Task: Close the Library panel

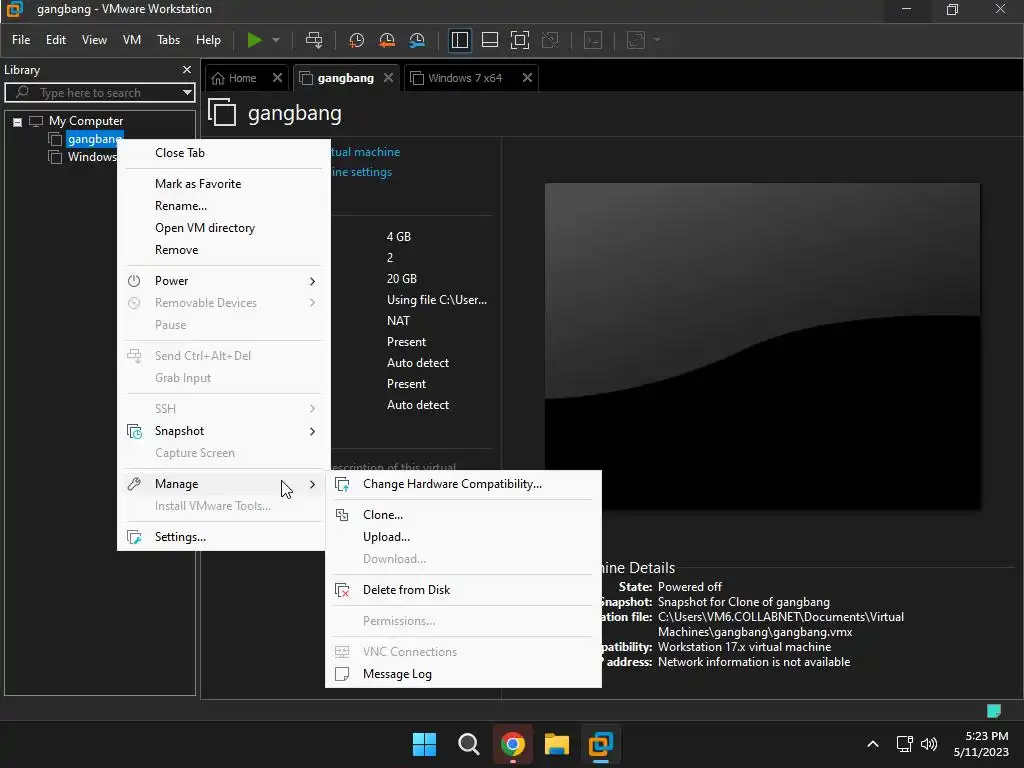Action: [187, 70]
